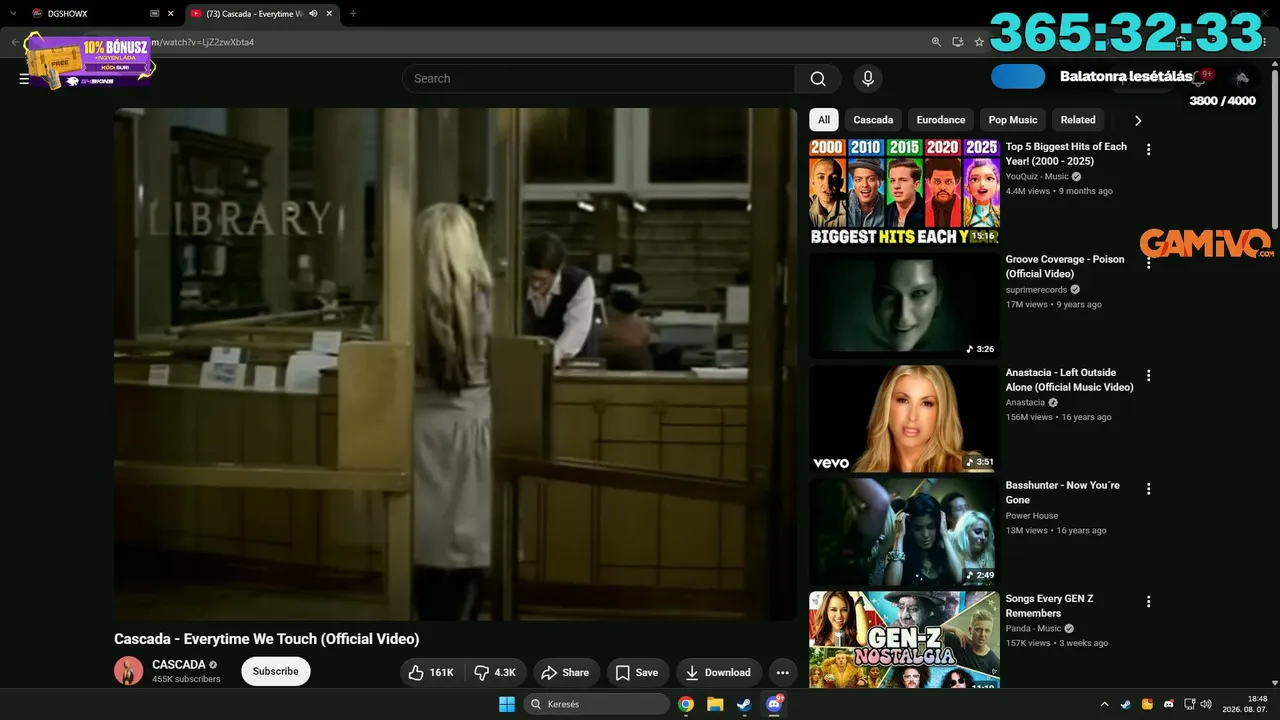Viewport: 1280px width, 720px height.
Task: Show more filter chips with right arrow
Action: 1137,121
